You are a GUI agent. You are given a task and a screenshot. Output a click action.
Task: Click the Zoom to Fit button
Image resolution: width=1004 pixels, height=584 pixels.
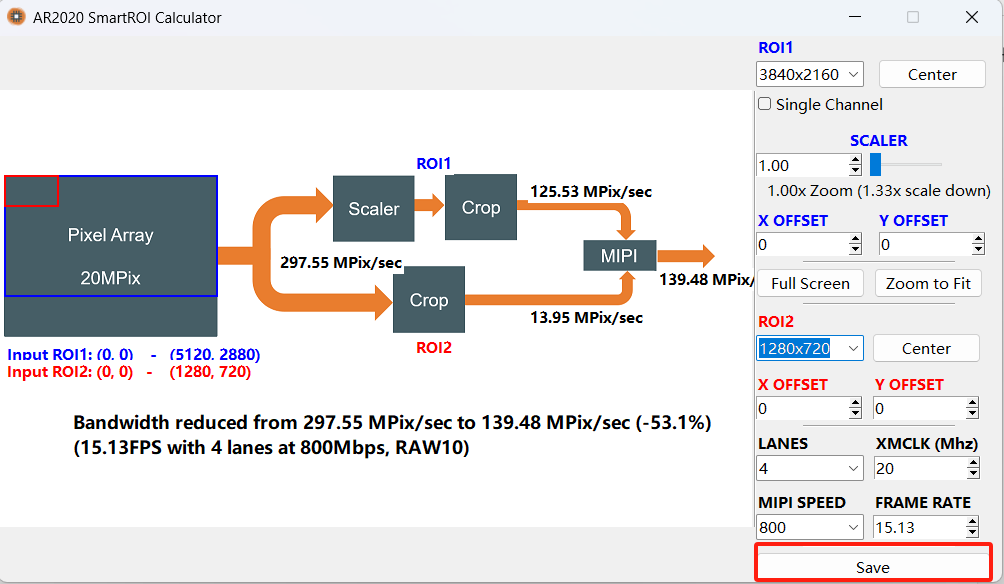pyautogui.click(x=928, y=284)
